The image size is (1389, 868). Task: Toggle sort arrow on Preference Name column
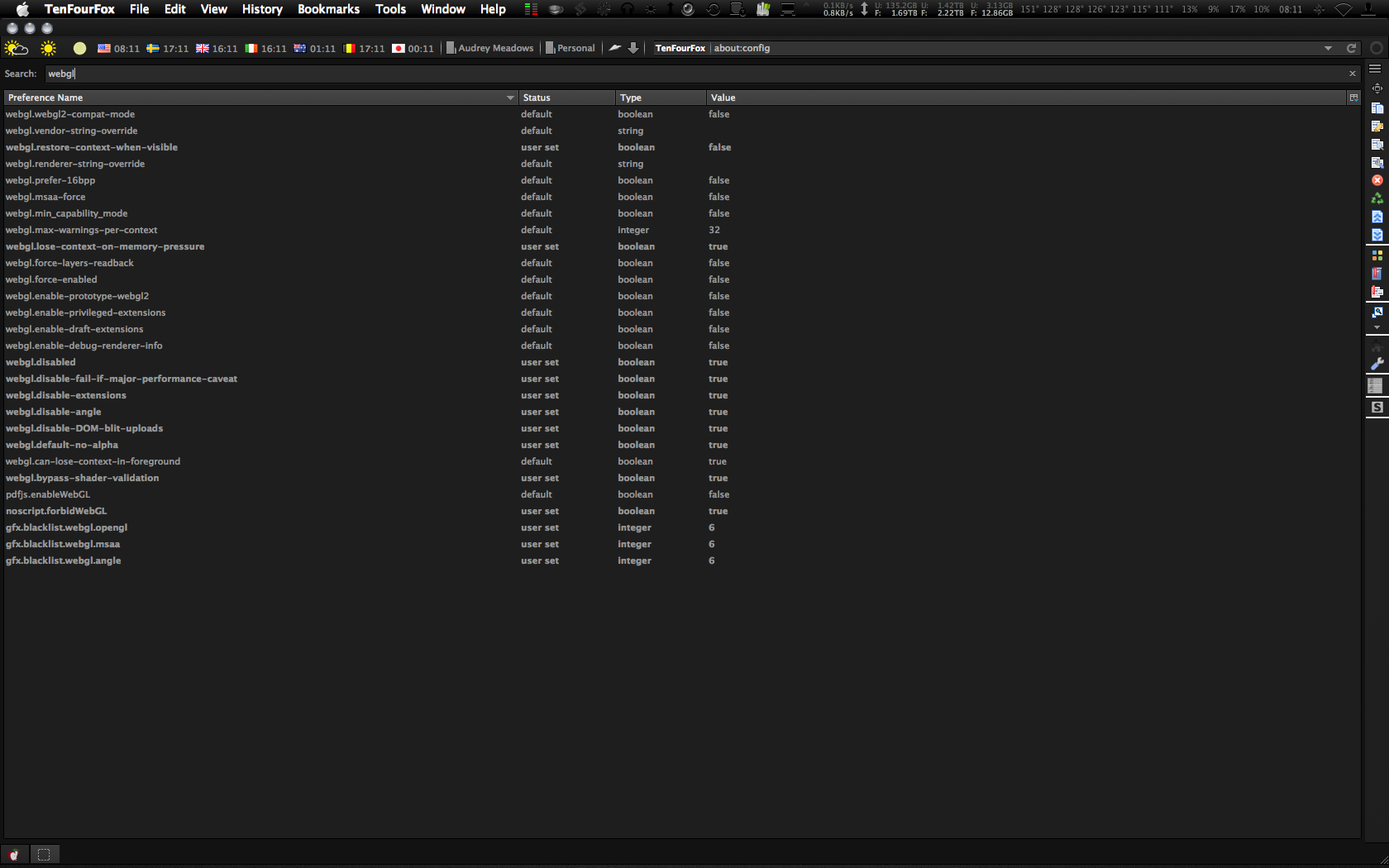point(510,98)
